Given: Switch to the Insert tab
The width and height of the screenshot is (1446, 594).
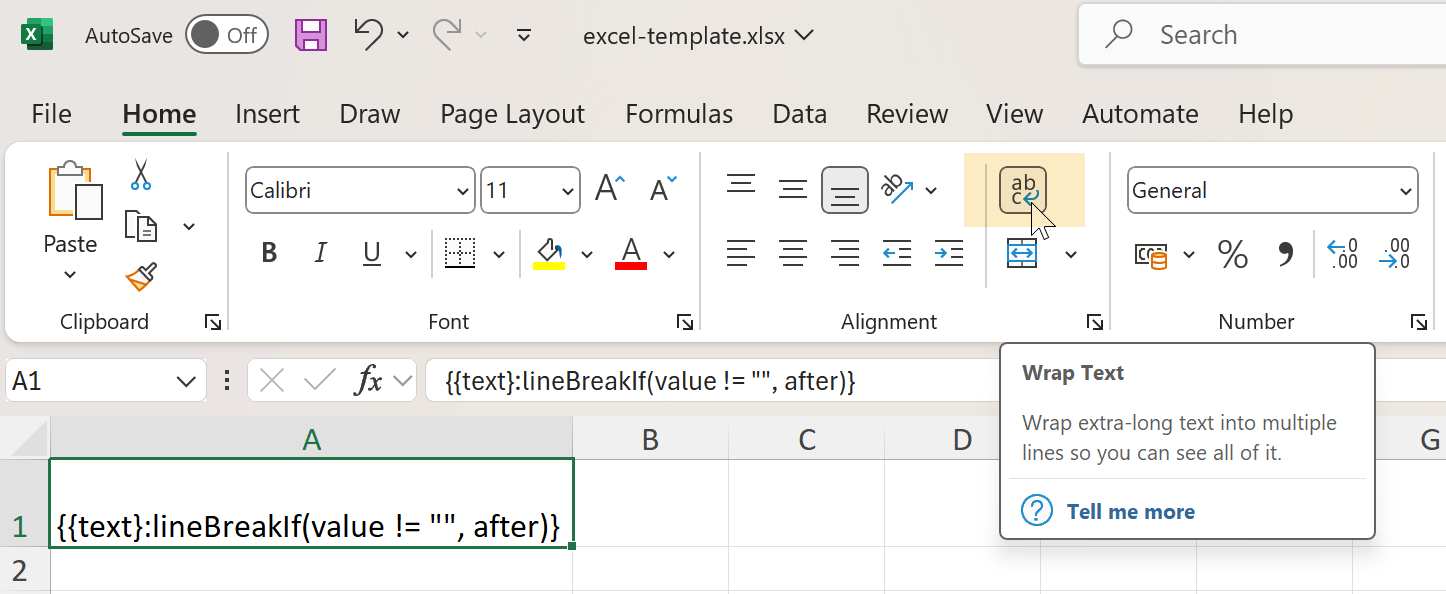Looking at the screenshot, I should coord(267,114).
